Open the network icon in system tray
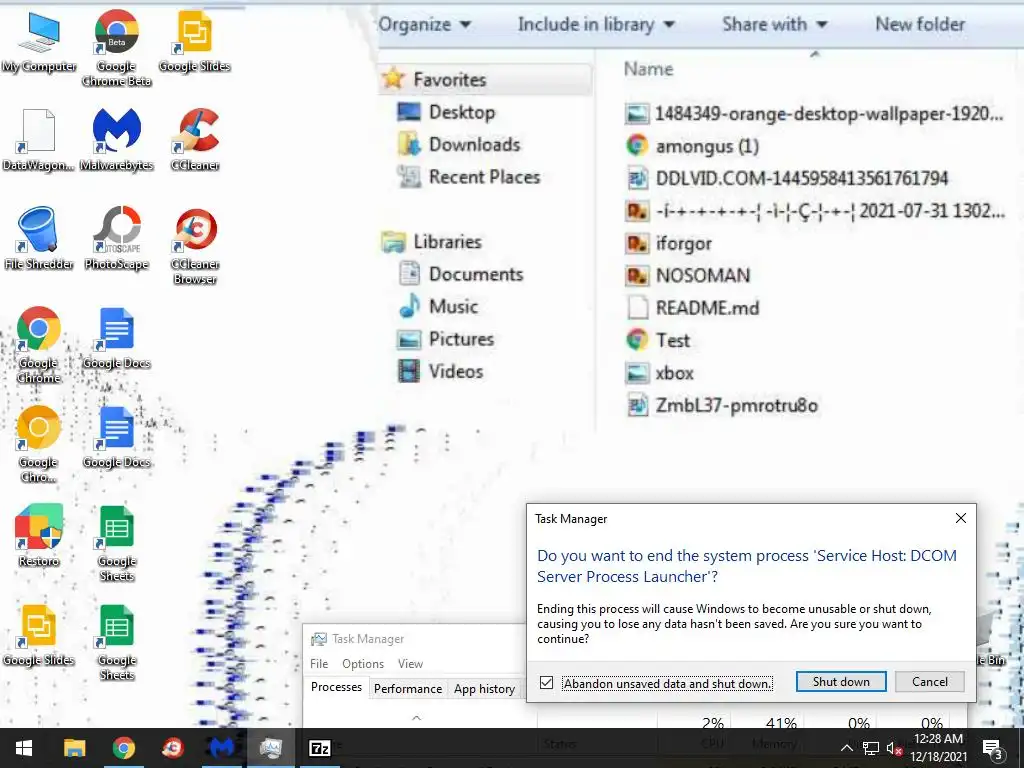Image resolution: width=1024 pixels, height=768 pixels. [871, 748]
